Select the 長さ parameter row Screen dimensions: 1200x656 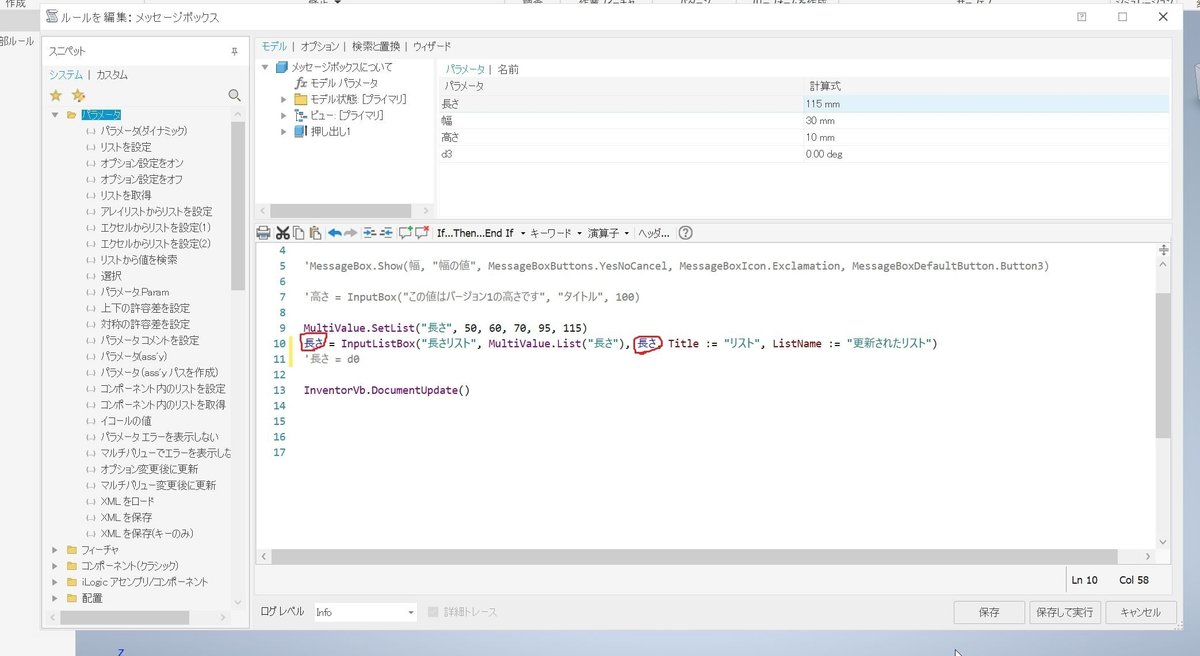[x=803, y=103]
